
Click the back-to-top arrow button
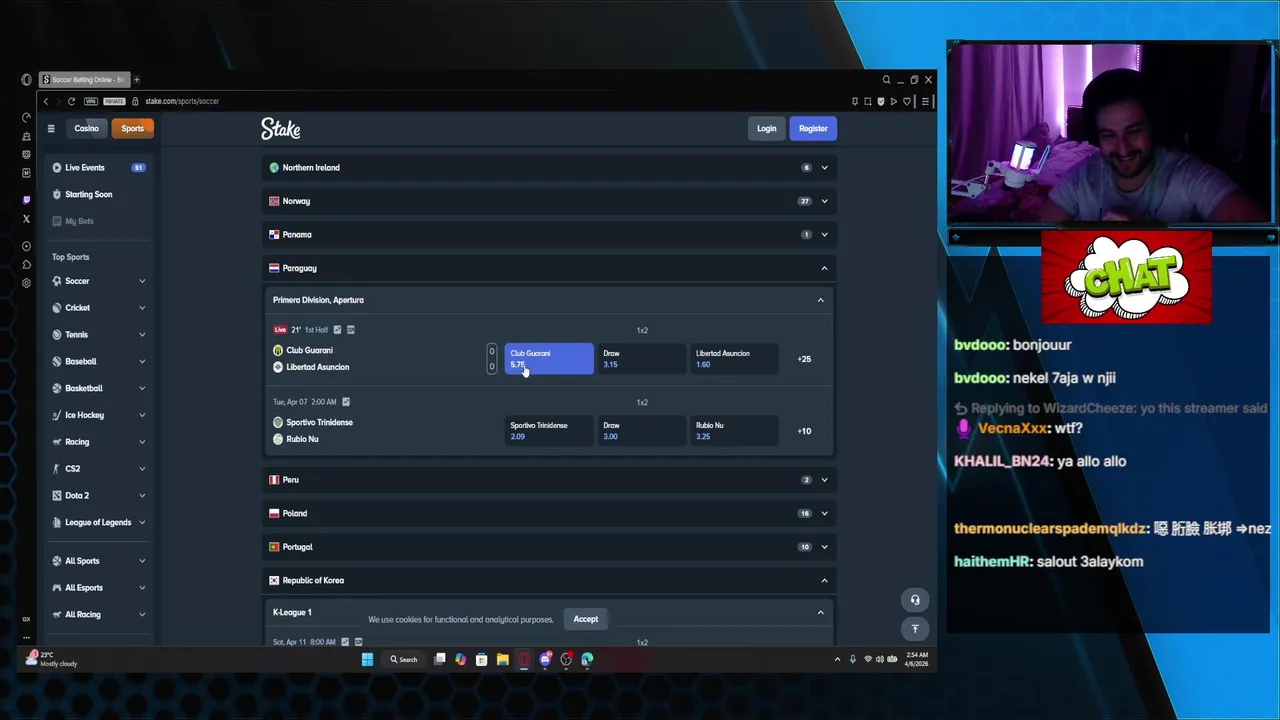click(915, 628)
